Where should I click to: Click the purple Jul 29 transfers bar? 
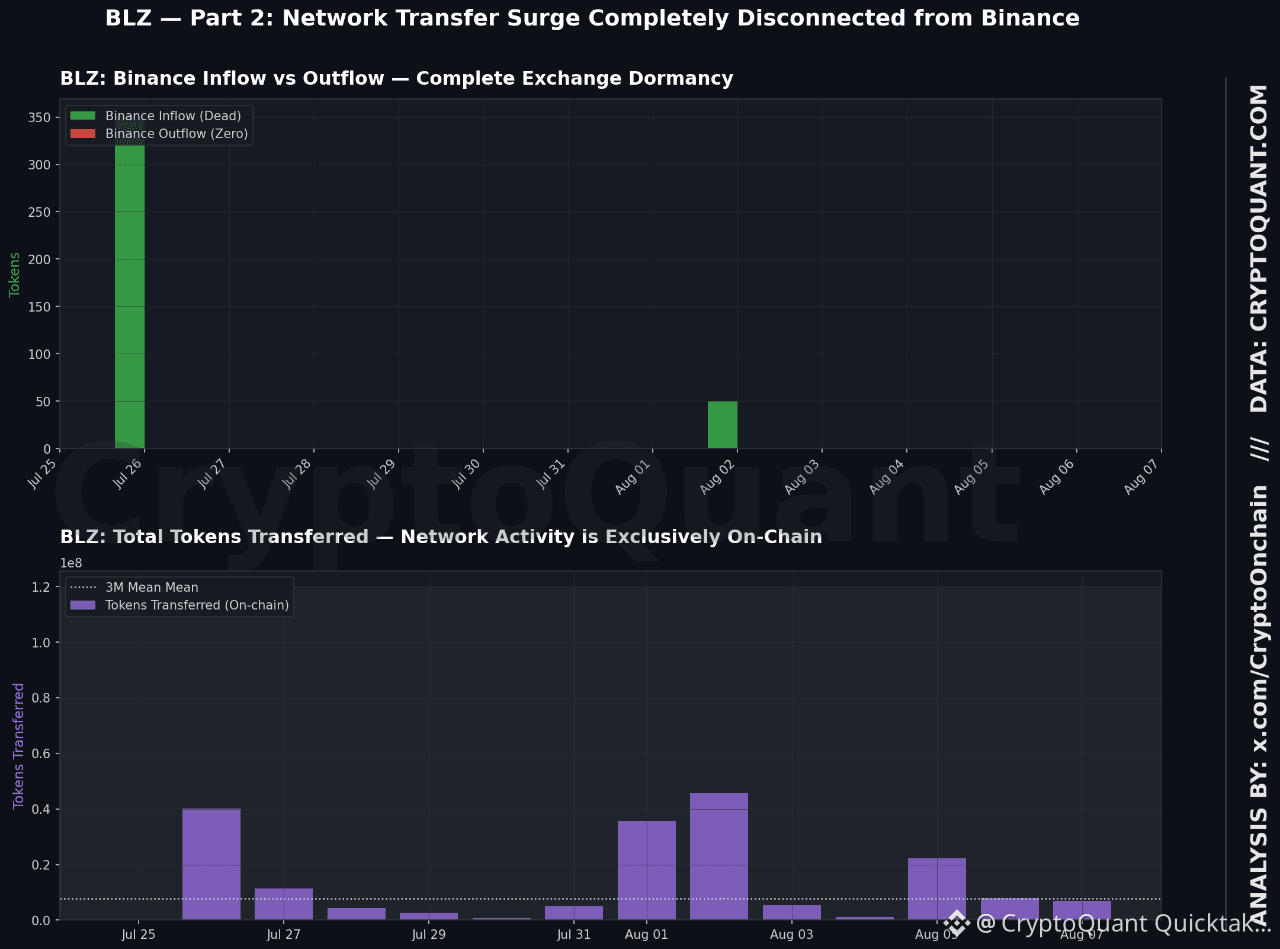pyautogui.click(x=429, y=916)
